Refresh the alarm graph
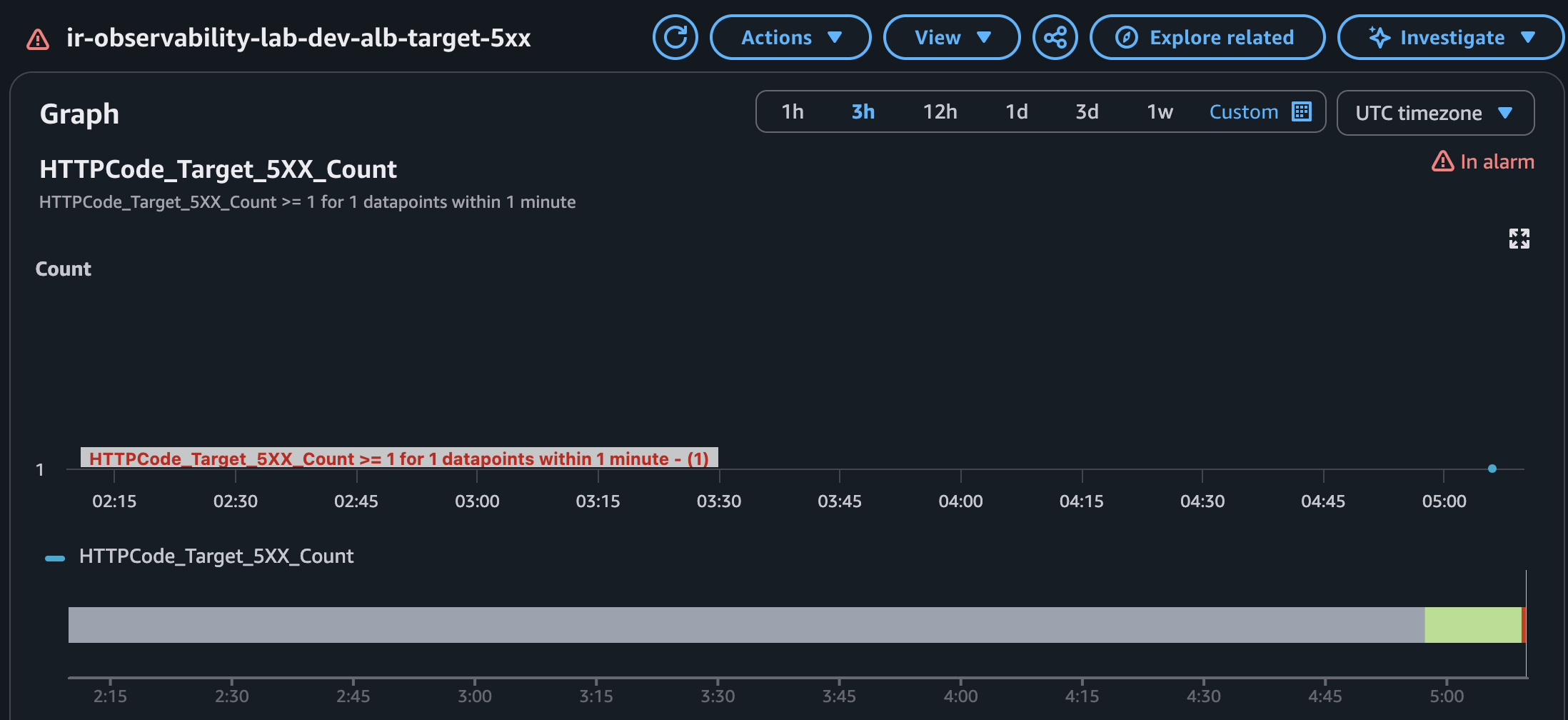Image resolution: width=1568 pixels, height=720 pixels. point(675,37)
